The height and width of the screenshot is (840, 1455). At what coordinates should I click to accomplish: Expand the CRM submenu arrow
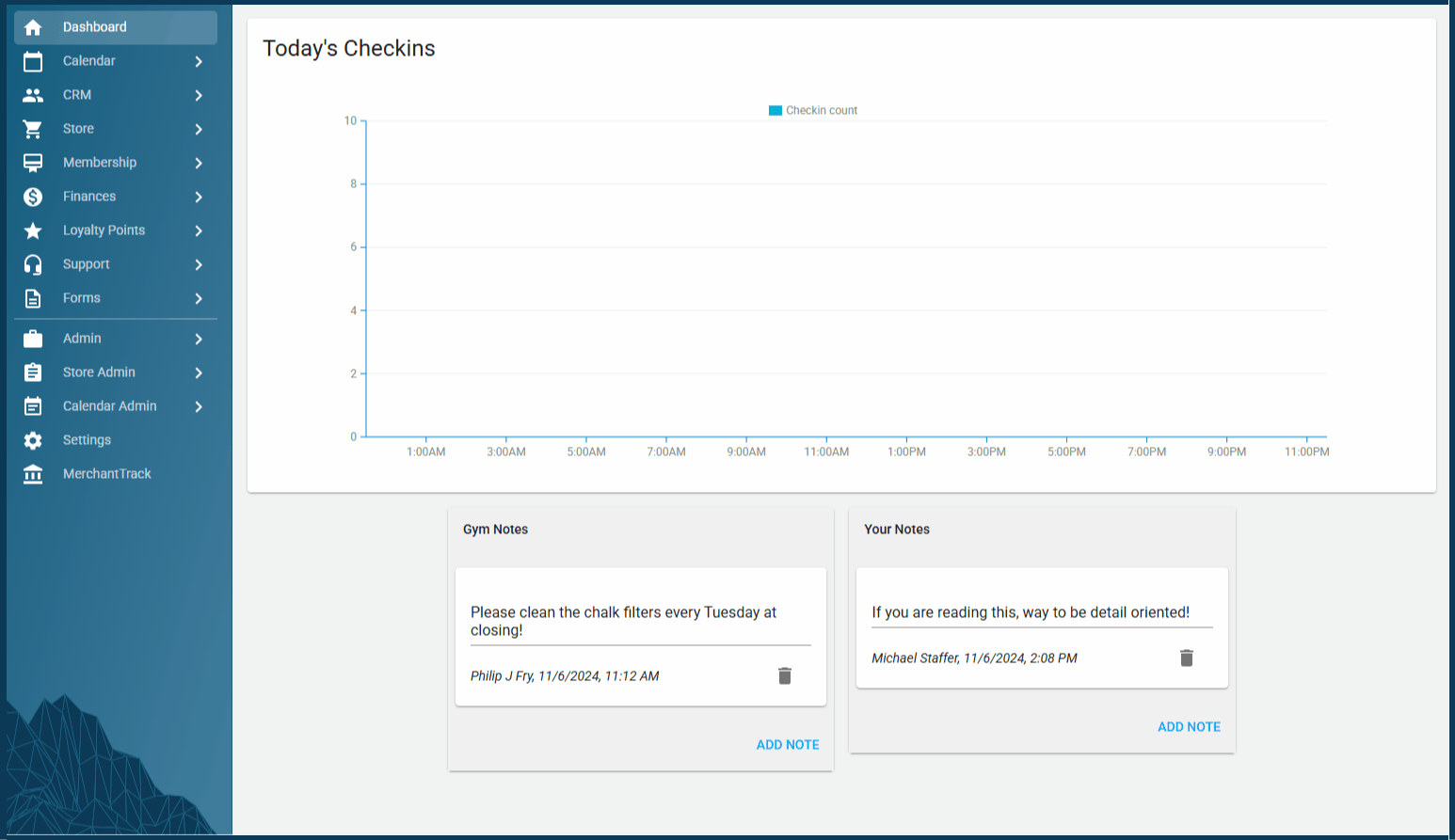point(199,95)
